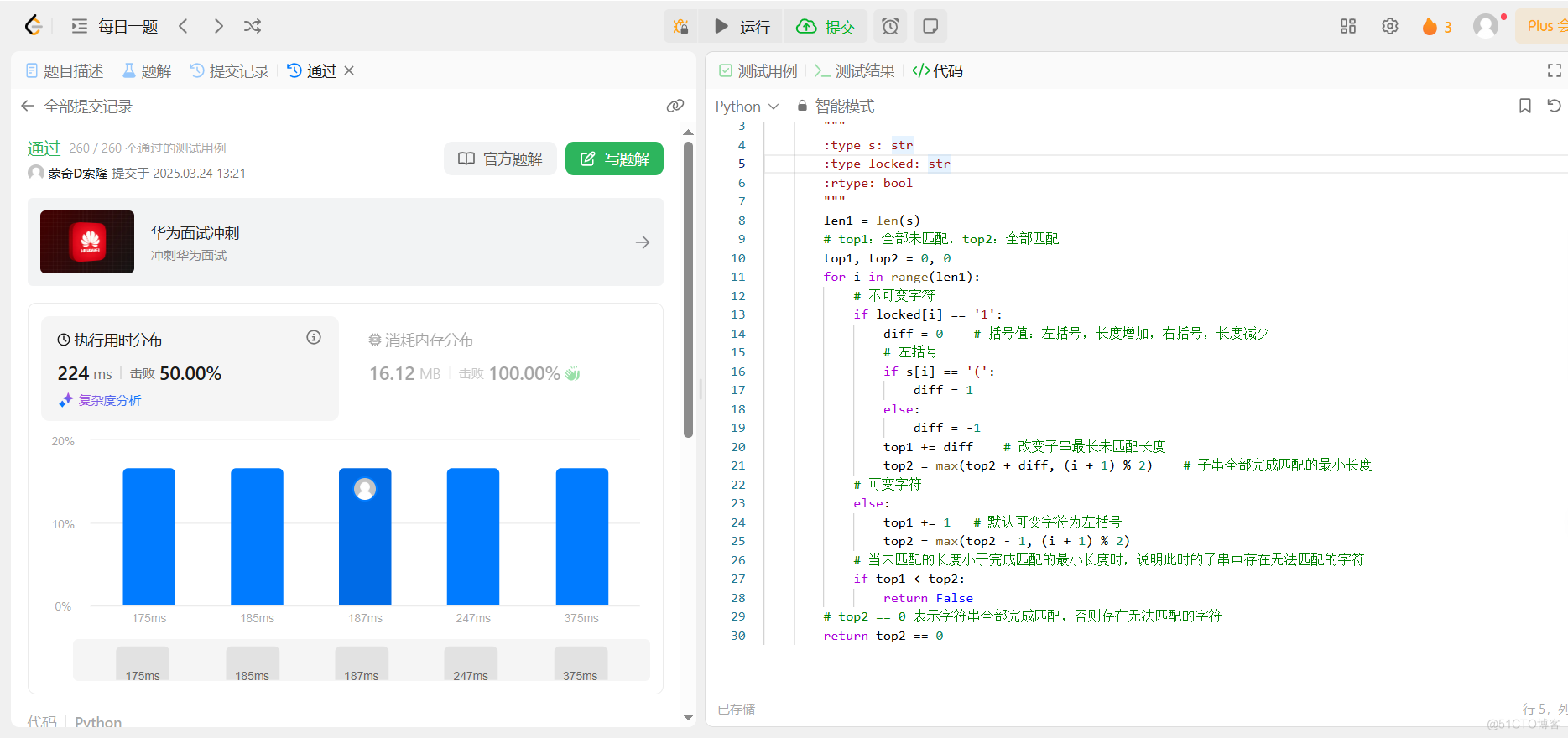Screen dimensions: 1568x738
Task: Open the Plus membership button
Action: pyautogui.click(x=1544, y=26)
